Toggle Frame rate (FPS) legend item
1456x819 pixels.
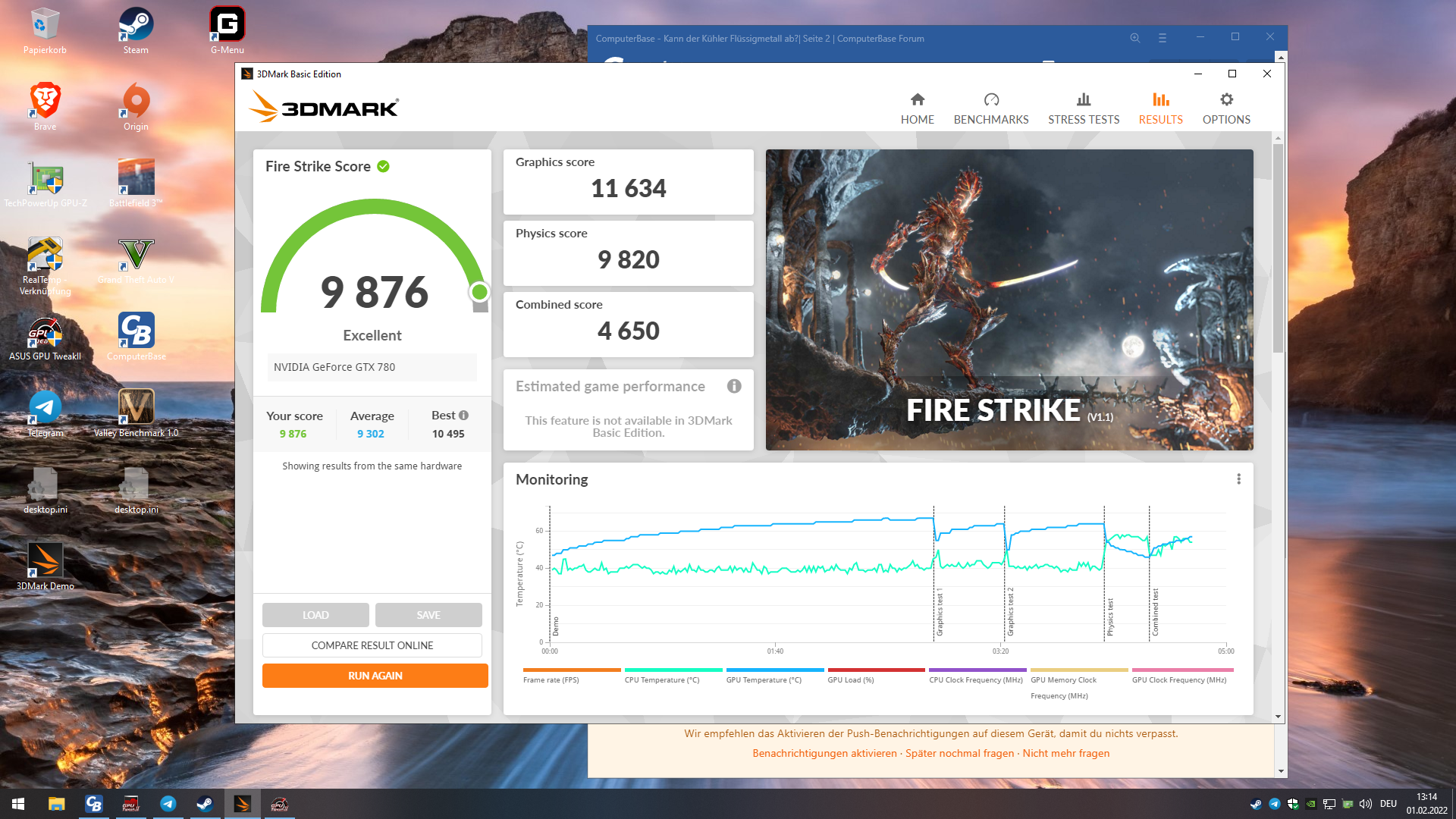tap(551, 679)
